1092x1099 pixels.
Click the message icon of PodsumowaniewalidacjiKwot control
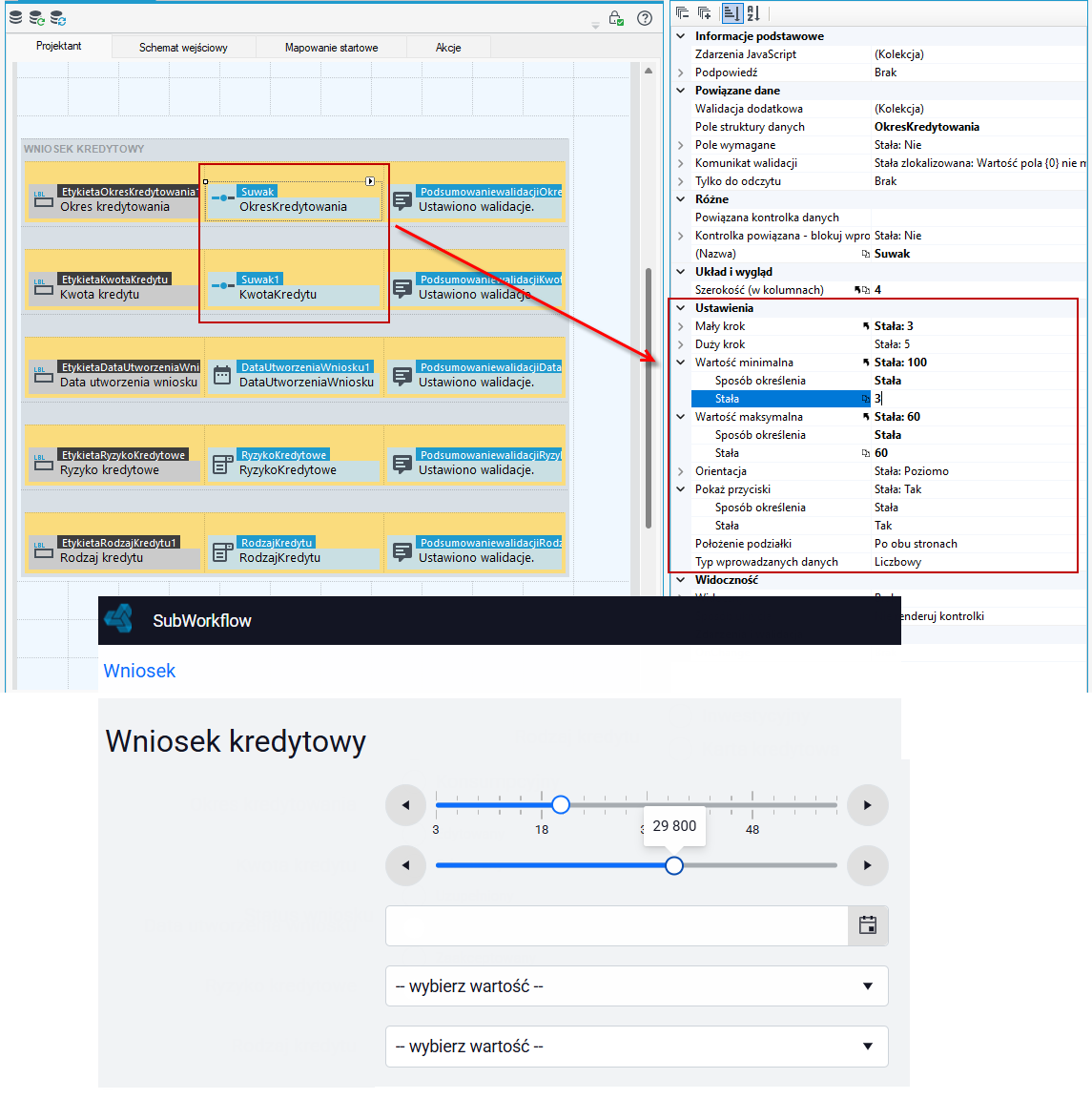402,287
